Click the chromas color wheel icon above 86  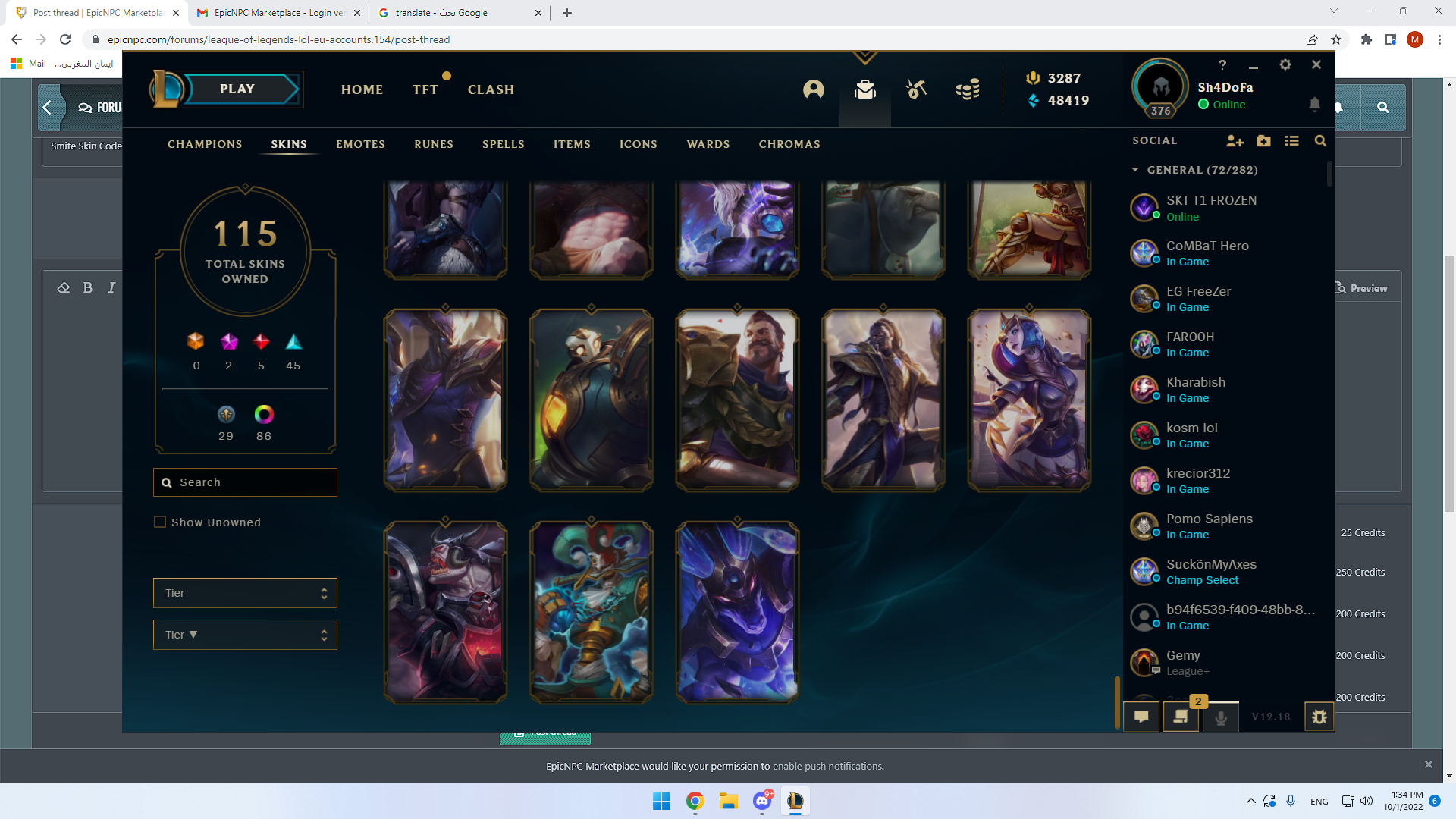click(264, 414)
